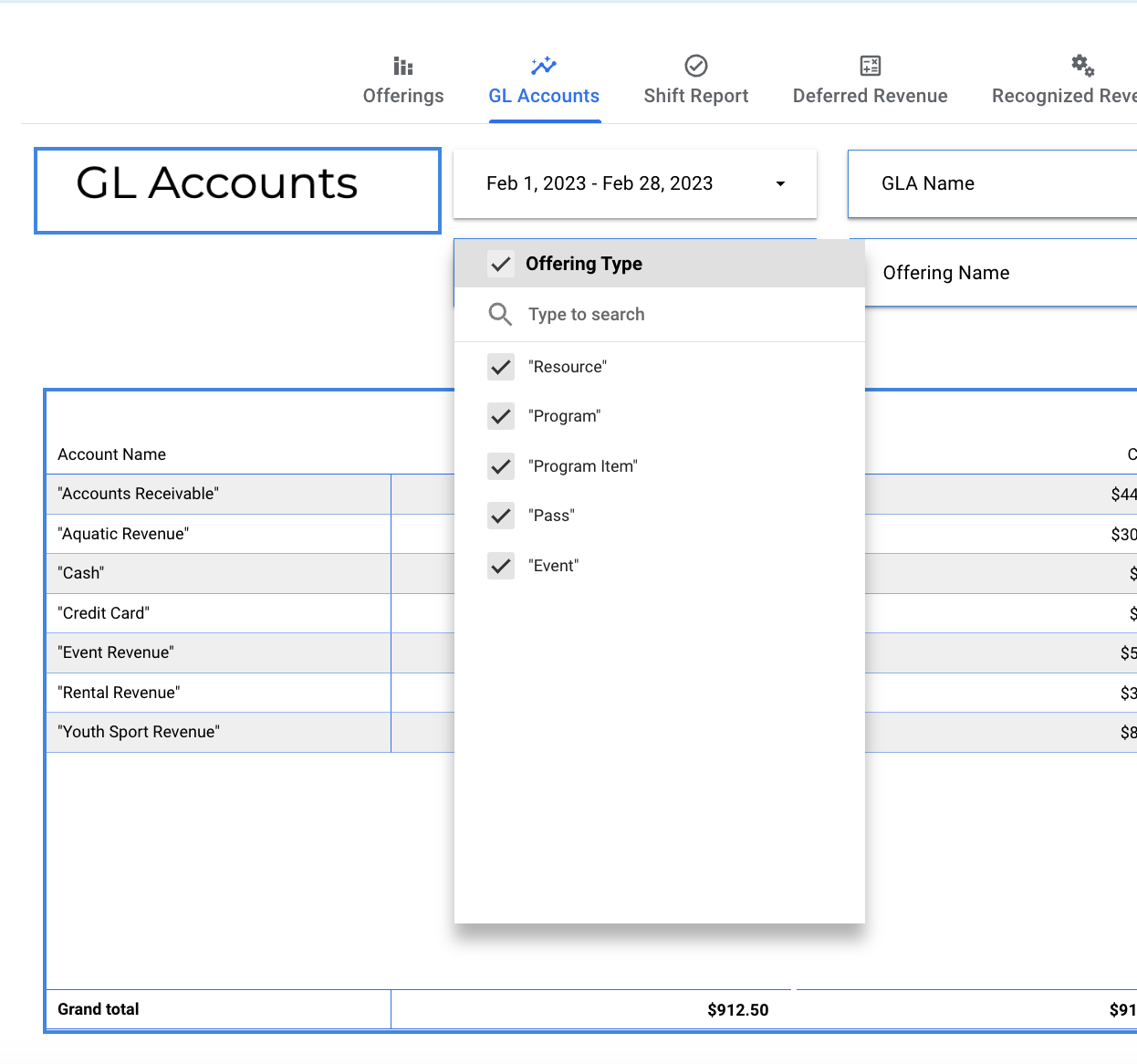Click the GL Accounts sparkline icon
Image resolution: width=1137 pixels, height=1064 pixels.
[544, 66]
